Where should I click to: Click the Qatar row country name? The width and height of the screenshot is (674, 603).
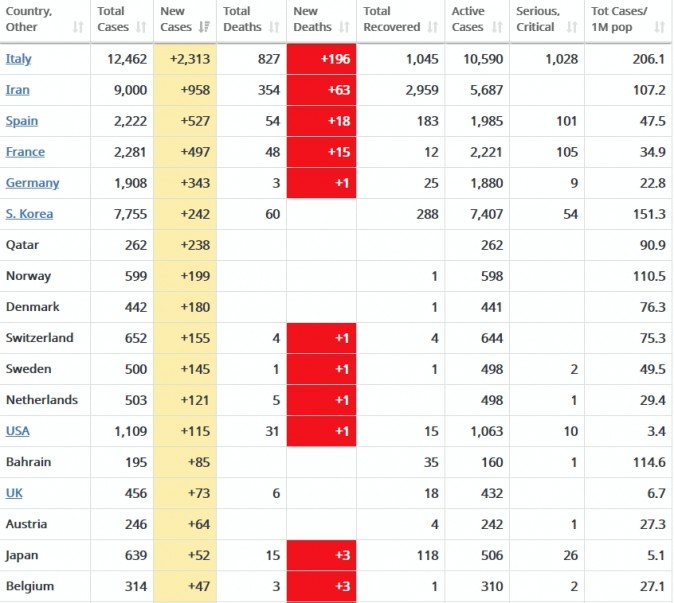pyautogui.click(x=23, y=245)
